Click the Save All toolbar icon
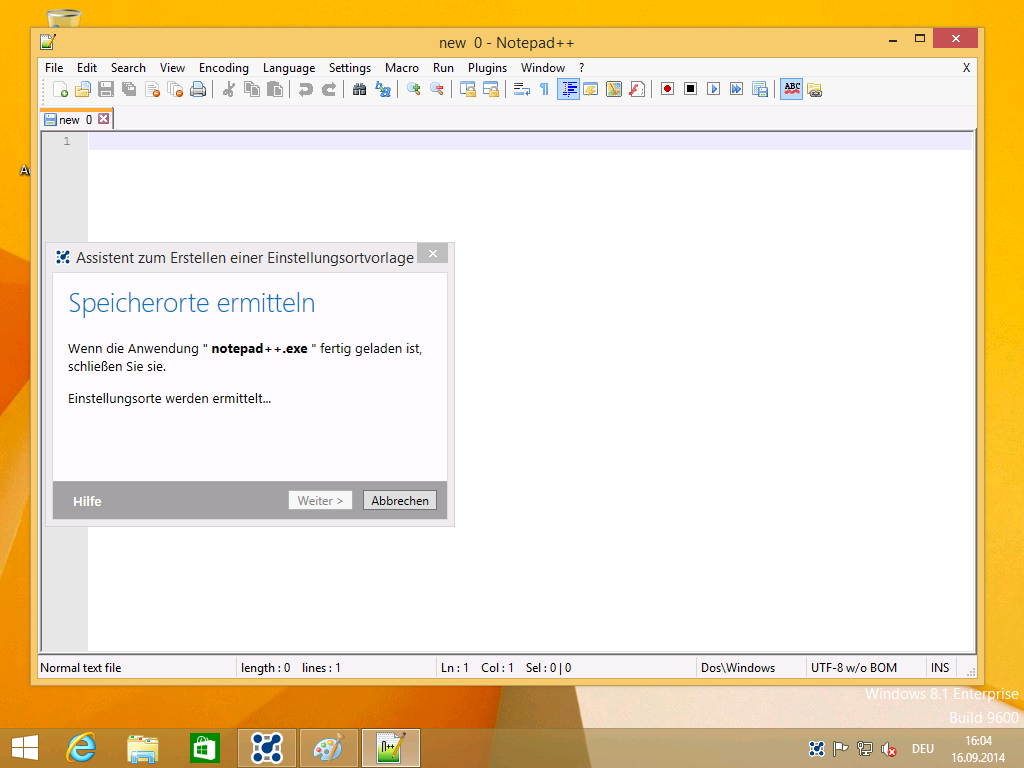The height and width of the screenshot is (768, 1024). [x=129, y=89]
